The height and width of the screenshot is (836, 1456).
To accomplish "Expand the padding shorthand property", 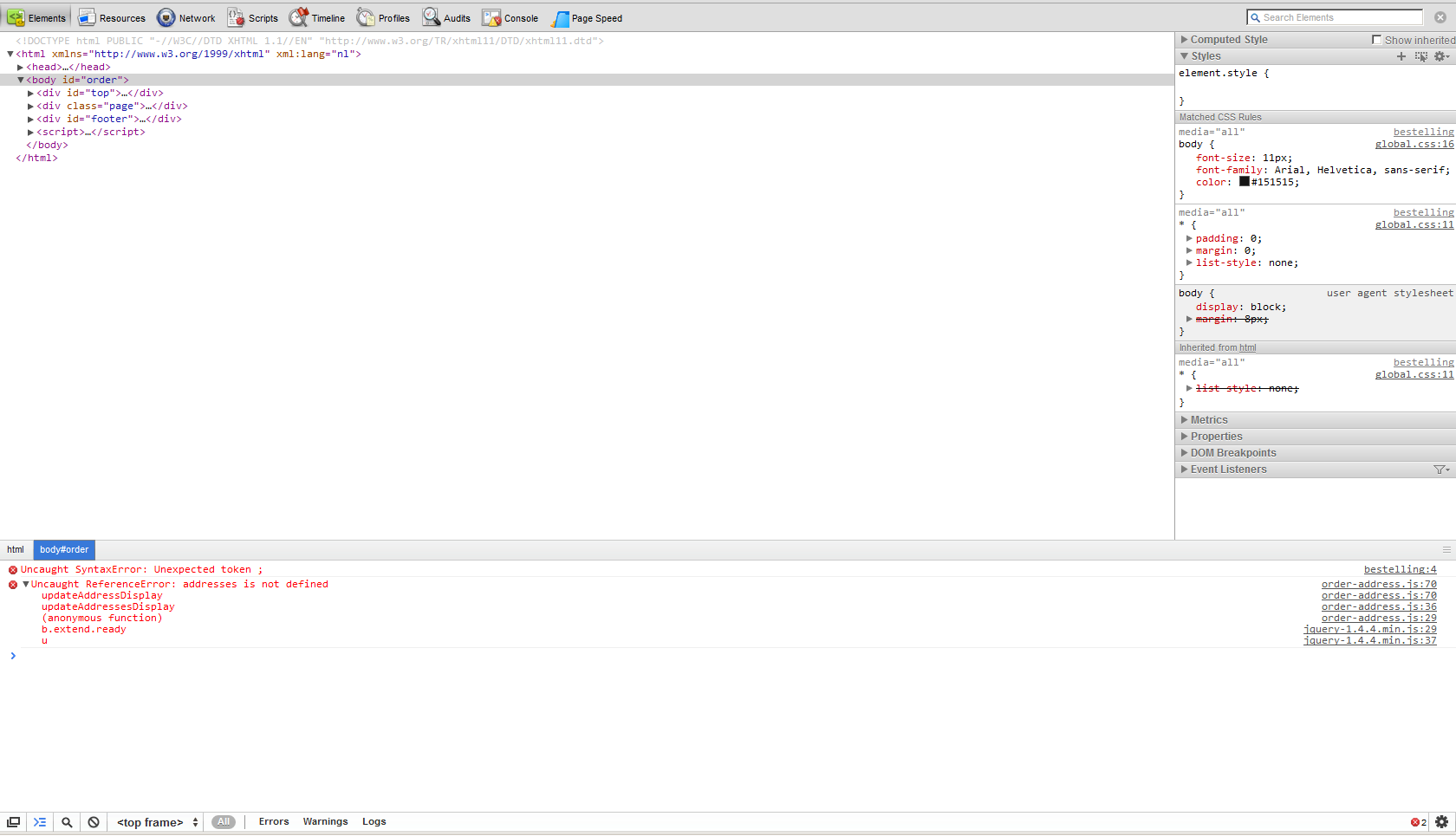I will point(1189,238).
